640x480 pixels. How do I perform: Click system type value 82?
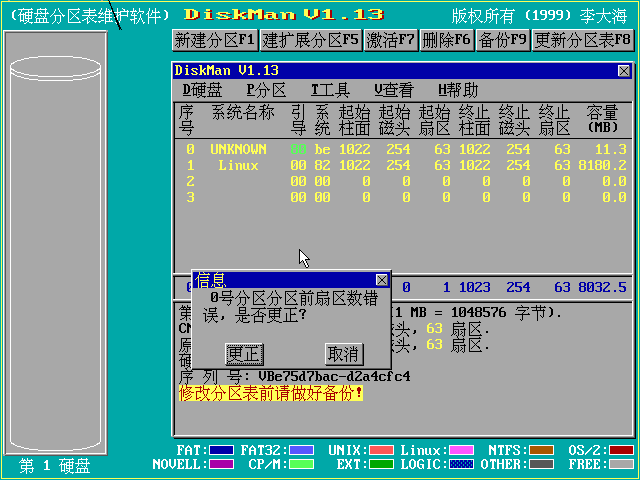(x=322, y=165)
